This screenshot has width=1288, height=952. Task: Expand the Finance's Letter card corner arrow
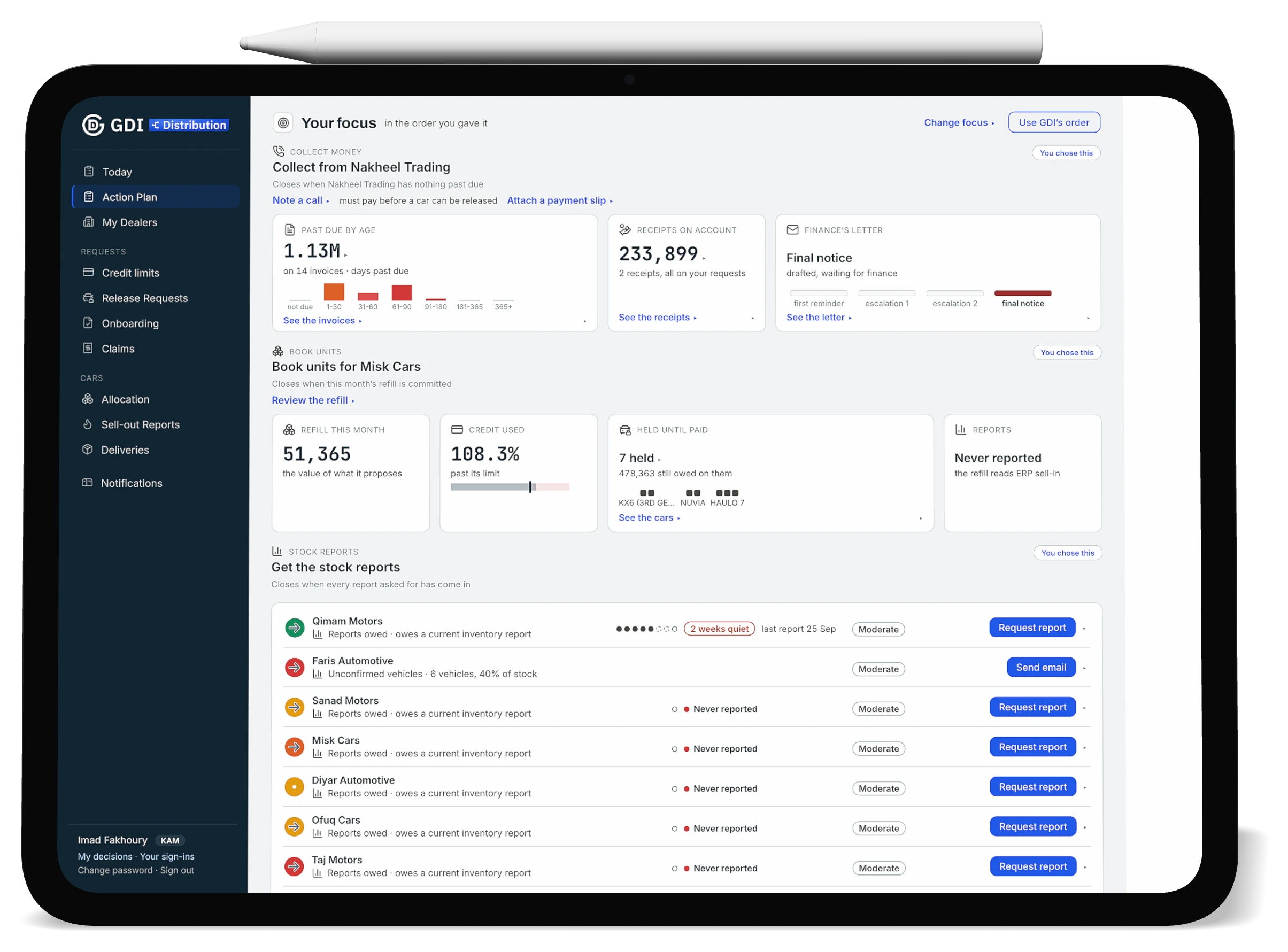point(1088,318)
